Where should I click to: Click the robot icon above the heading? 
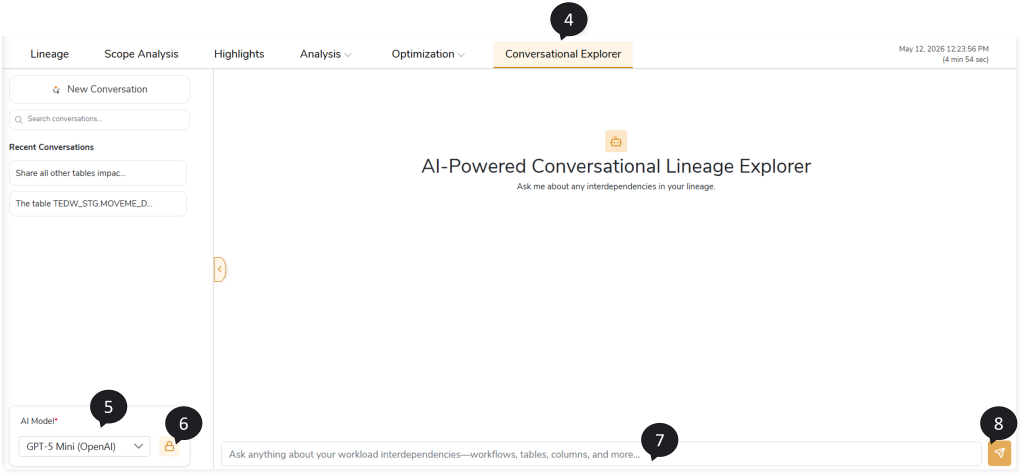pos(616,141)
